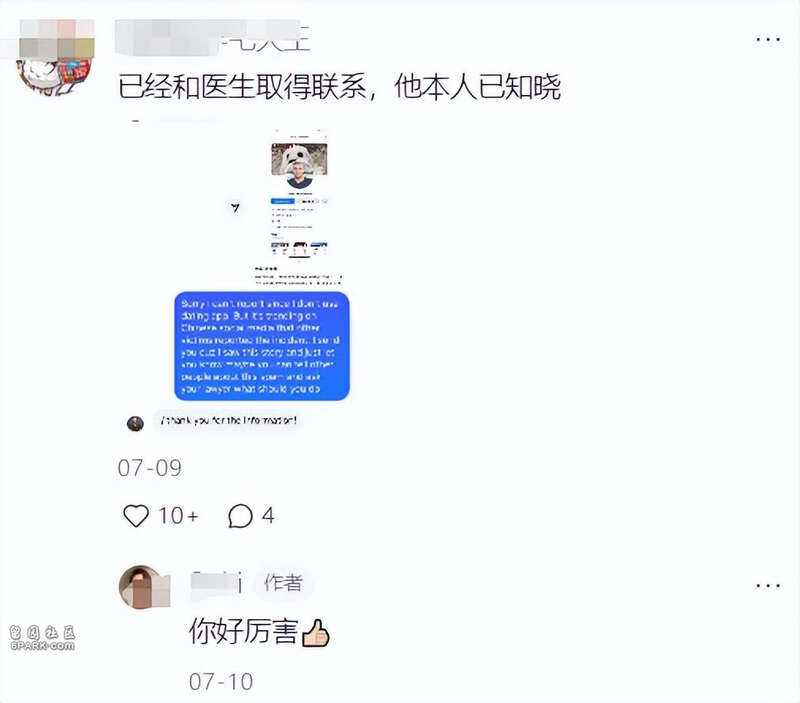Click the 07-09 comment date
This screenshot has width=800, height=703.
[x=149, y=468]
